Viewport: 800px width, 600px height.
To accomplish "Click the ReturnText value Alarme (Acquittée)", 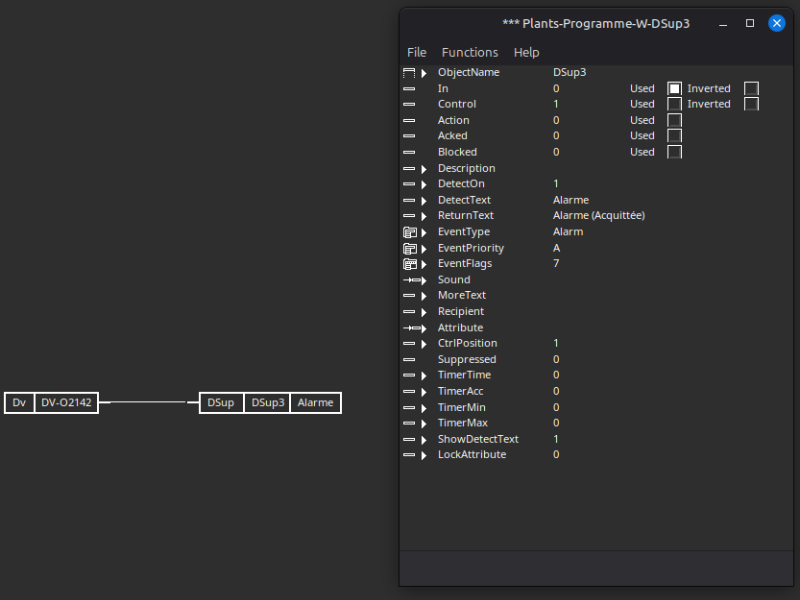I will (598, 216).
